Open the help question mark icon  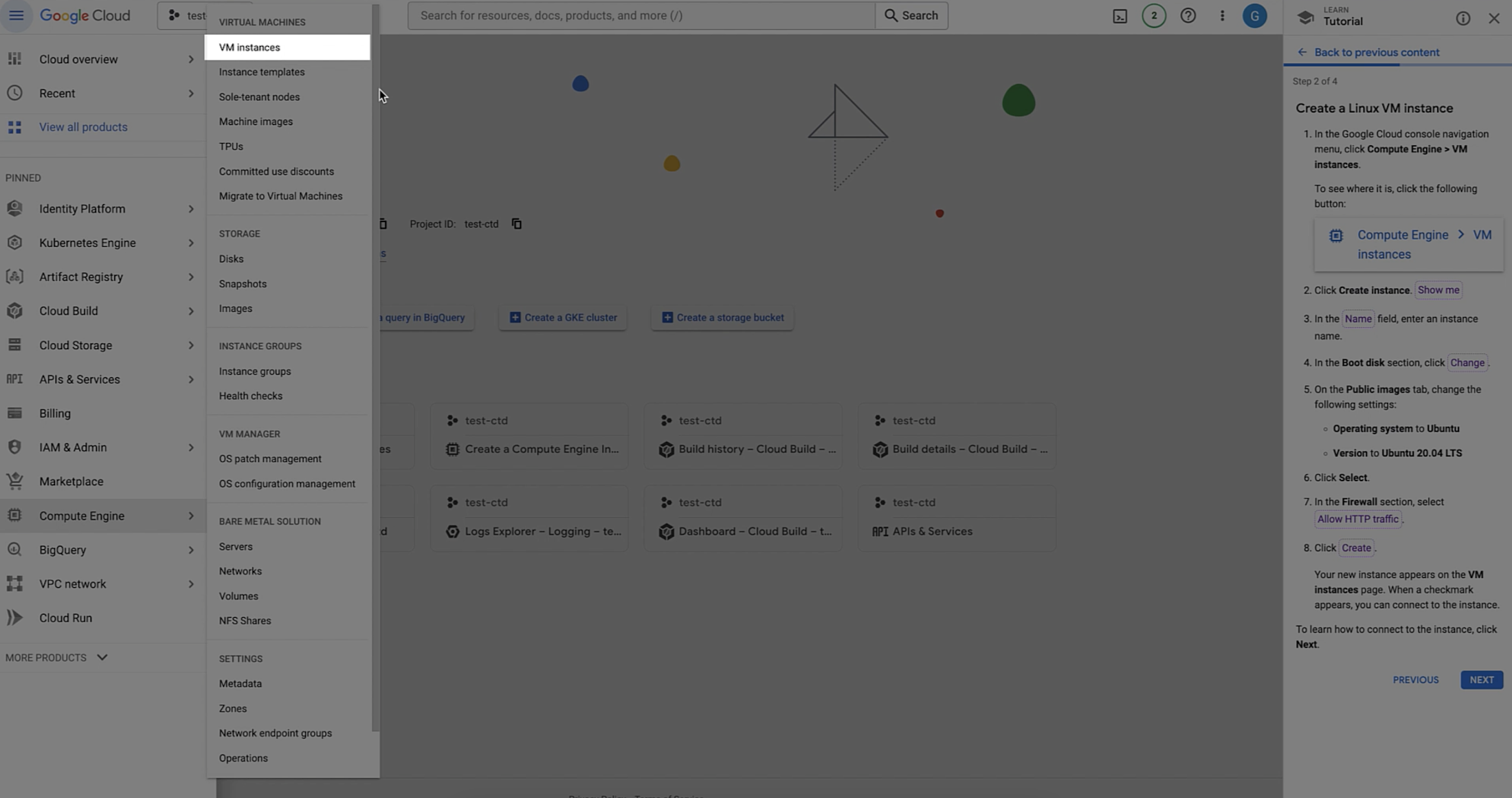(1188, 16)
